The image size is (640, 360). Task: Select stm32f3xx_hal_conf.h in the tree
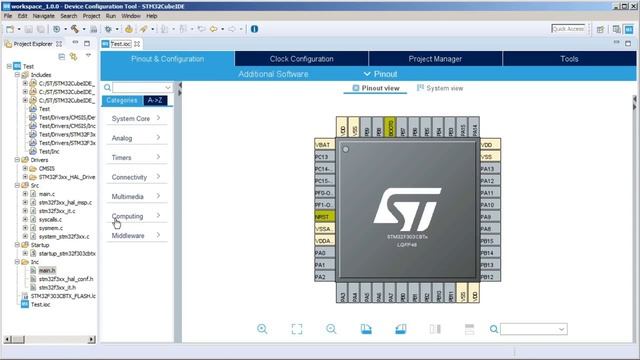coord(66,279)
